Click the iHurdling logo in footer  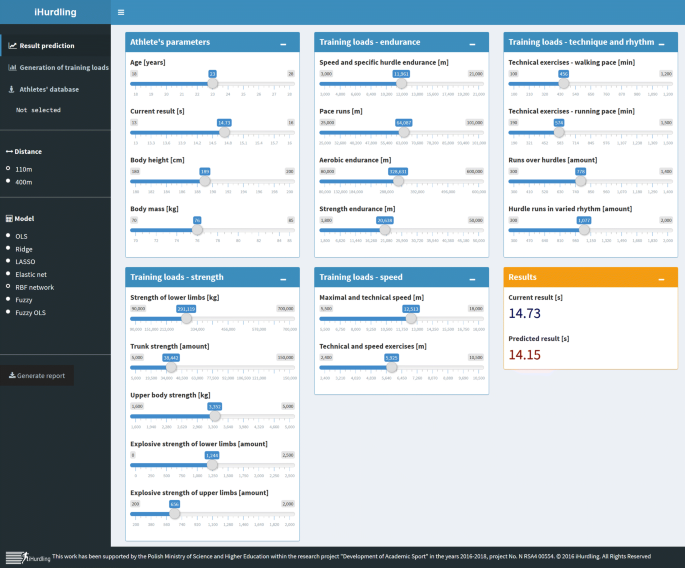click(x=28, y=557)
